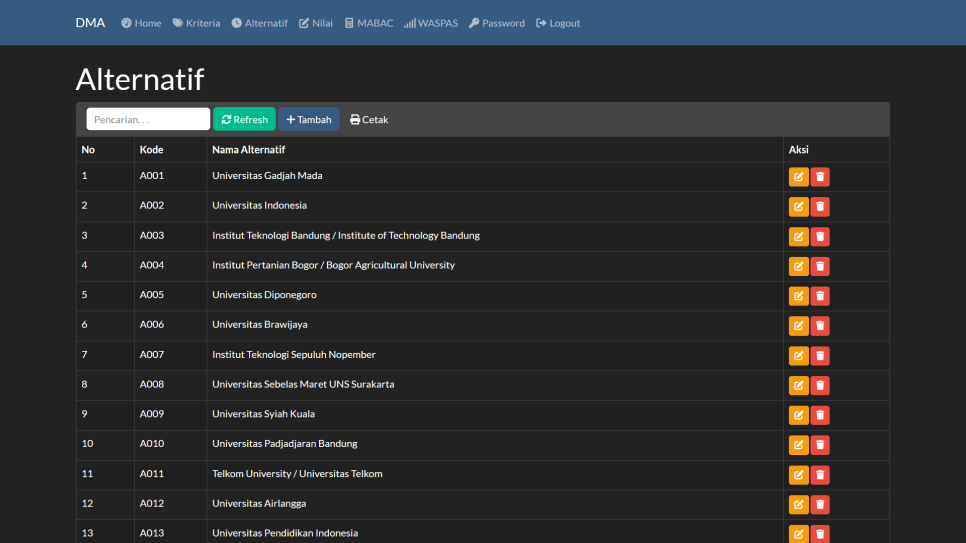Edit Universitas Gadjah Mada row
This screenshot has height=543, width=966.
pyautogui.click(x=798, y=177)
